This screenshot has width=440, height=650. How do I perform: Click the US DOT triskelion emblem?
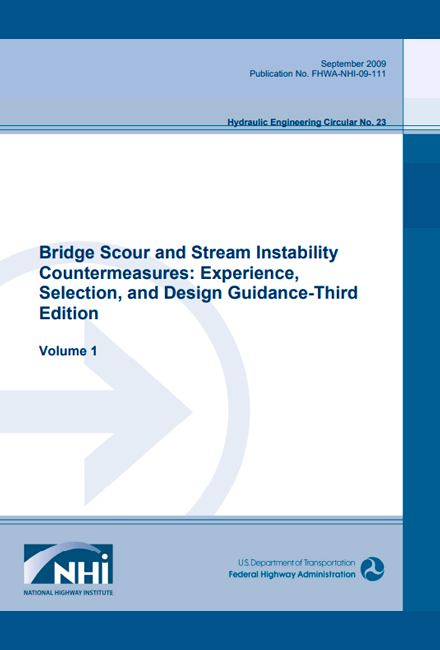click(x=372, y=569)
